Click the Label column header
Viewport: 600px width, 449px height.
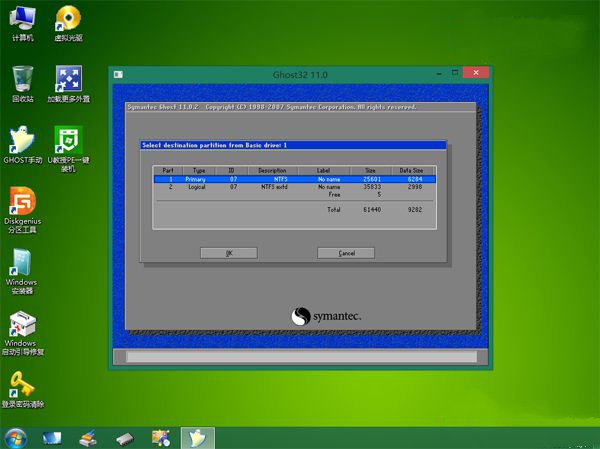323,170
